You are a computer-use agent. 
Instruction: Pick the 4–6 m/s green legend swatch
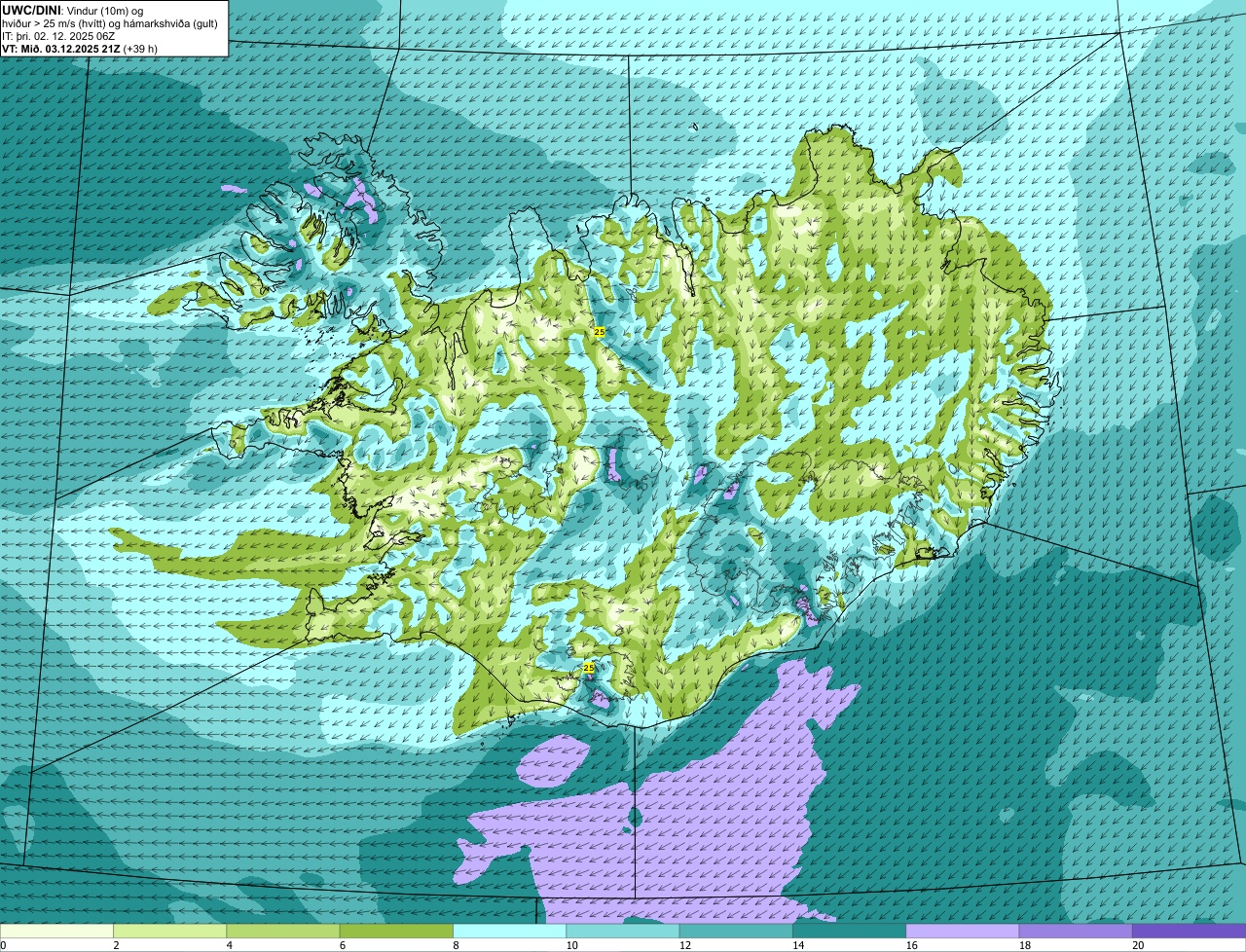coord(283,932)
